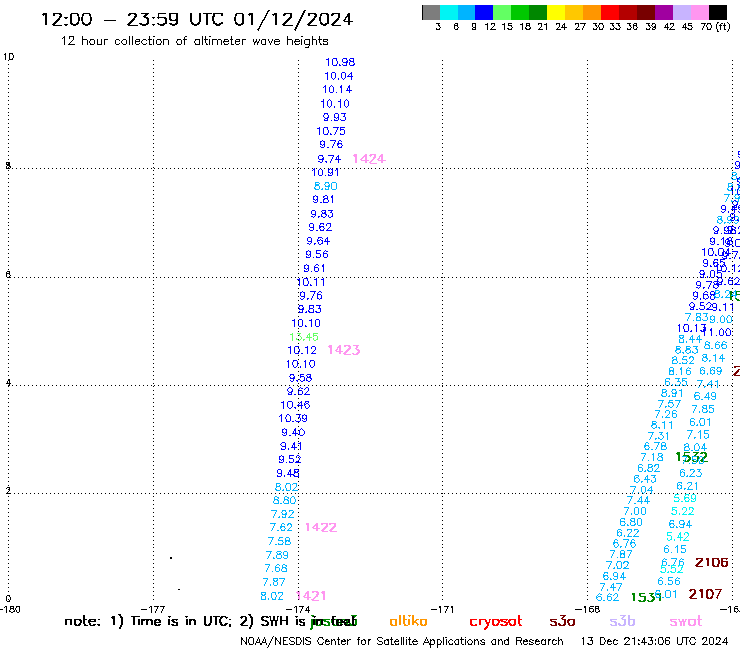Click the wave height value 6.62
Image resolution: width=740 pixels, height=650 pixels.
click(607, 597)
